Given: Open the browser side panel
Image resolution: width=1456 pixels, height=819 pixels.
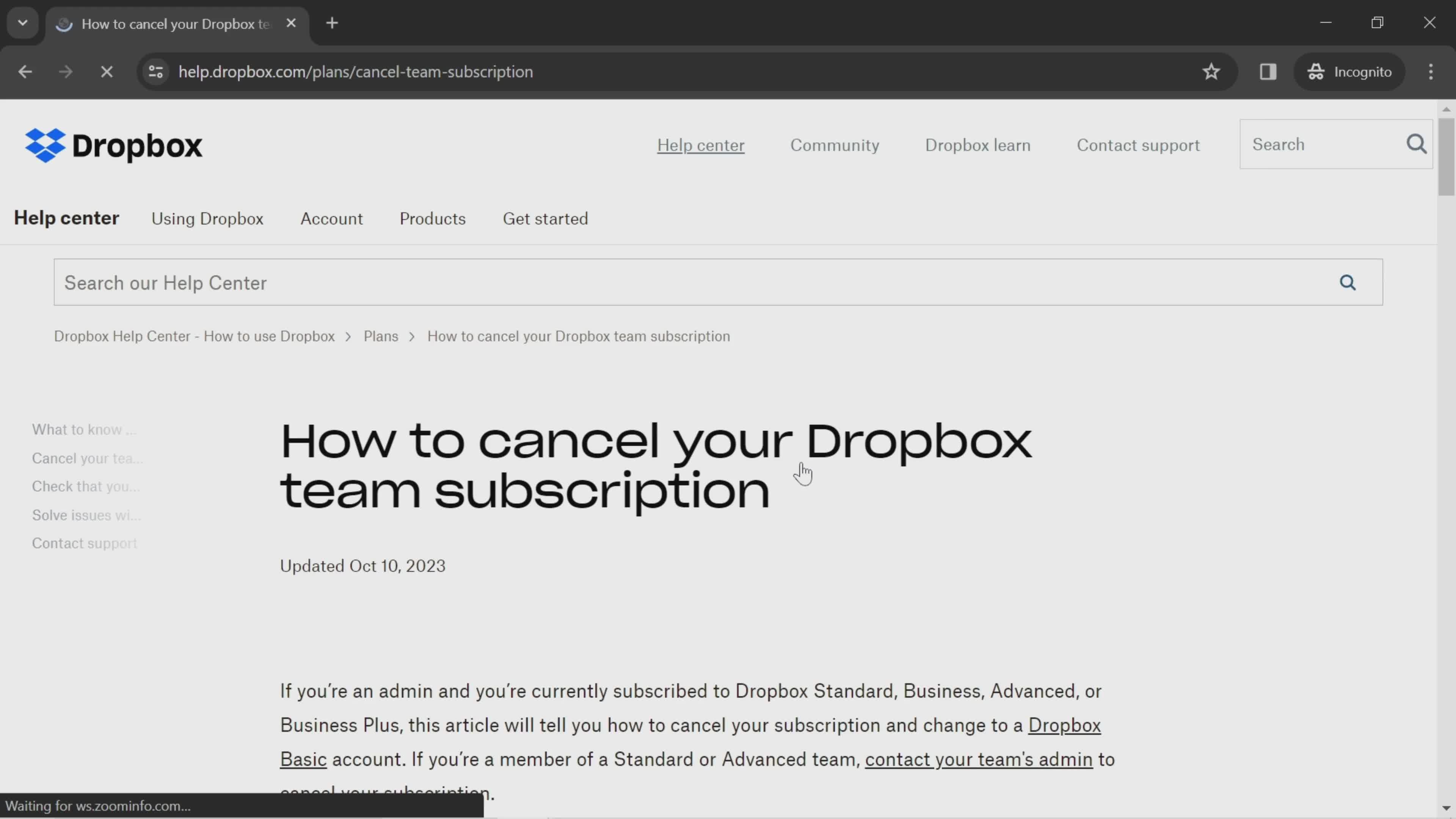Looking at the screenshot, I should pos(1268,72).
